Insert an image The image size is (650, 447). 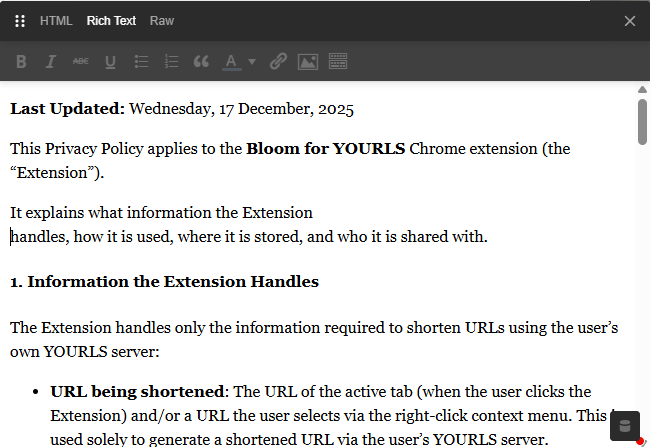point(308,62)
